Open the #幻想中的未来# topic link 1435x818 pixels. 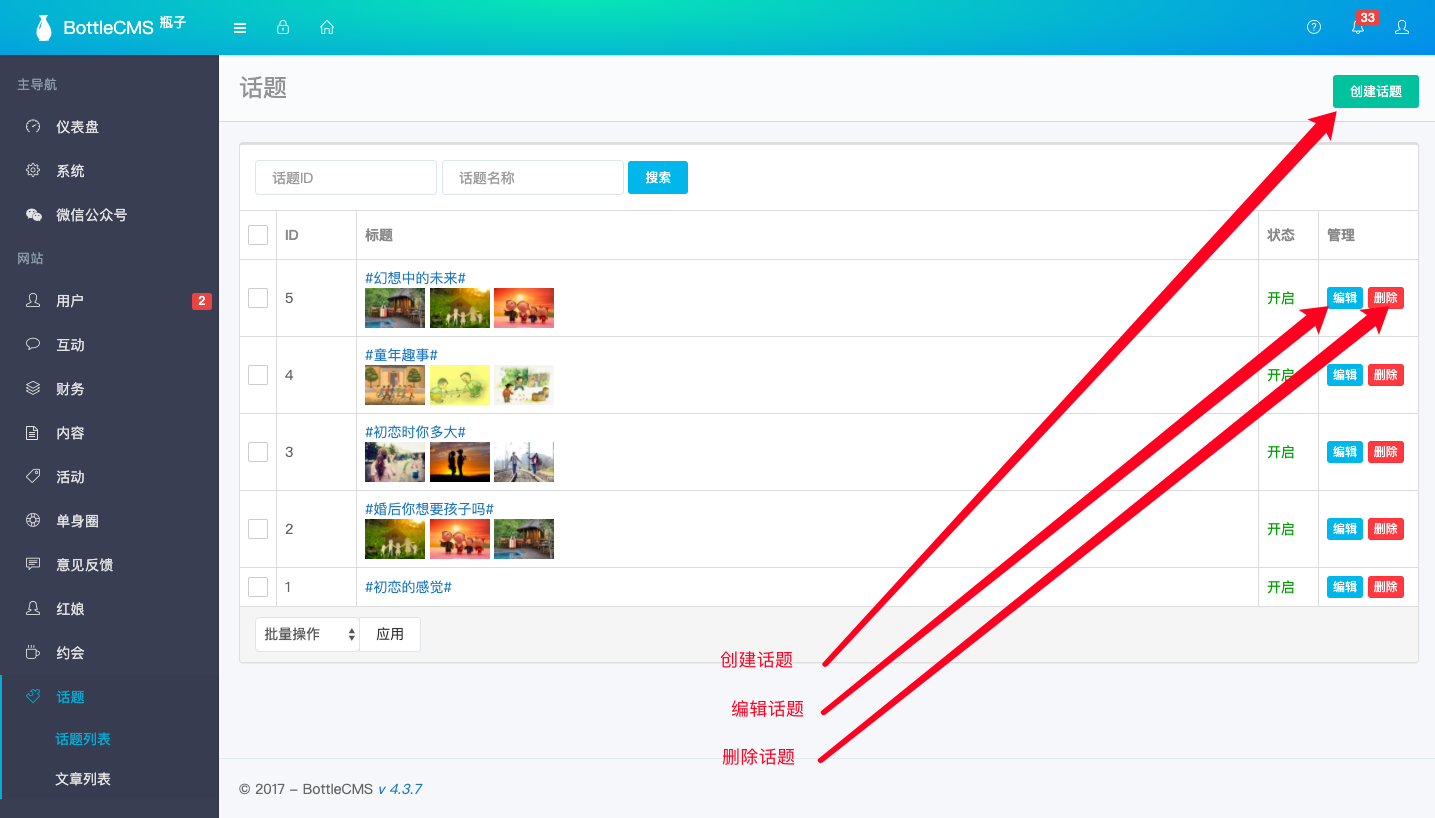point(416,278)
